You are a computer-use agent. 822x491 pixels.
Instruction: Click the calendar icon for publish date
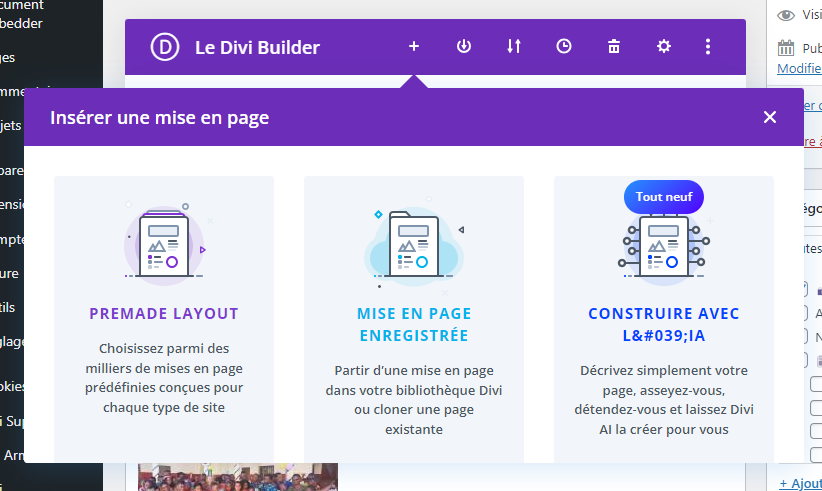pyautogui.click(x=787, y=48)
